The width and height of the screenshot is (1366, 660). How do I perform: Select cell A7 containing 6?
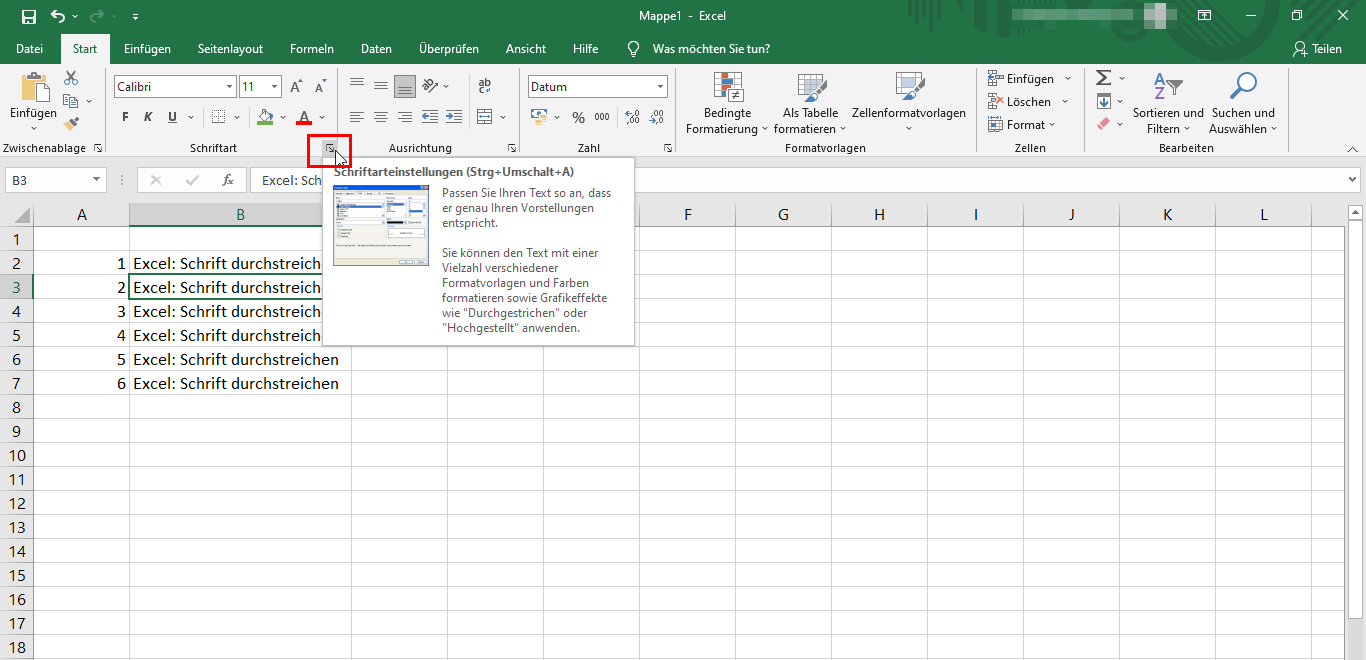(x=81, y=384)
